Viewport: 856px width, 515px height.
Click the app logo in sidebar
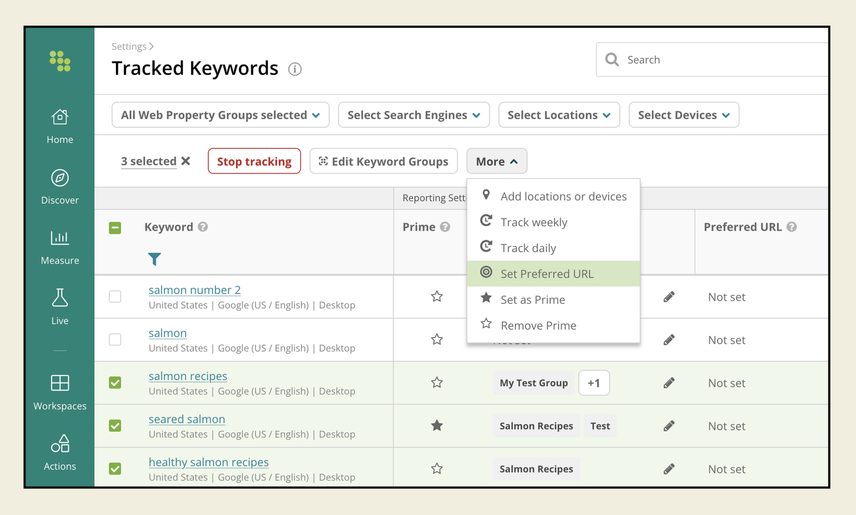[60, 61]
